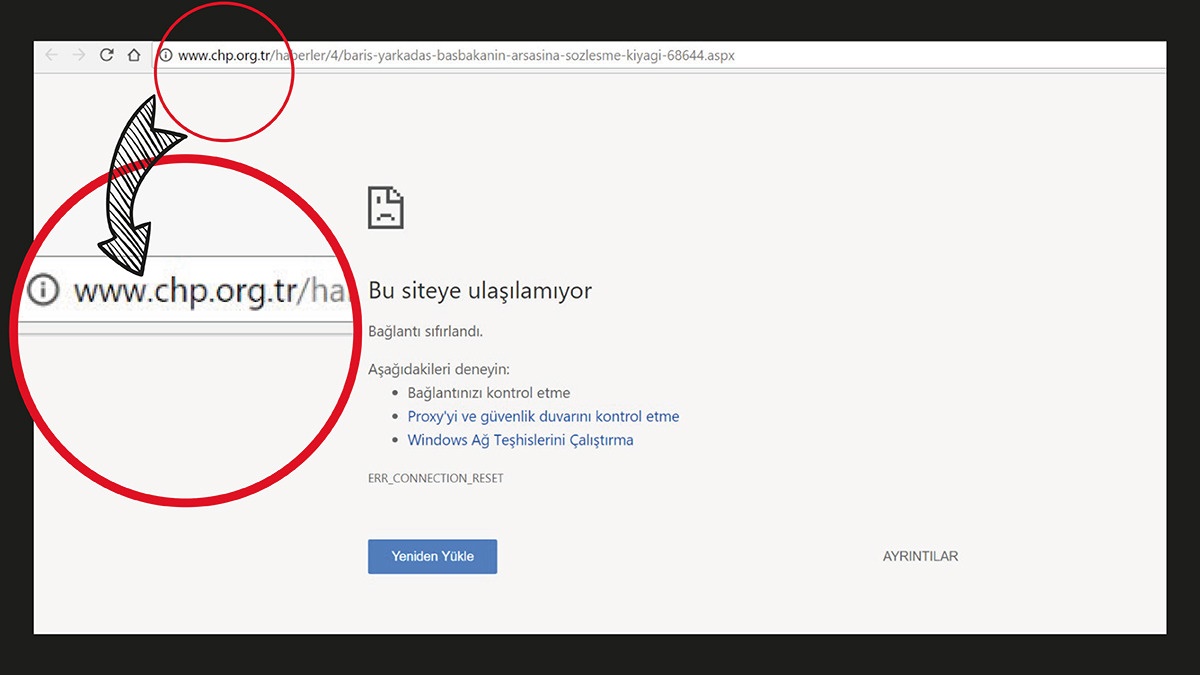This screenshot has height=675, width=1200.
Task: Open "Proxy'yi ve güvenlik duvarını kontrol etme" link
Action: click(543, 416)
